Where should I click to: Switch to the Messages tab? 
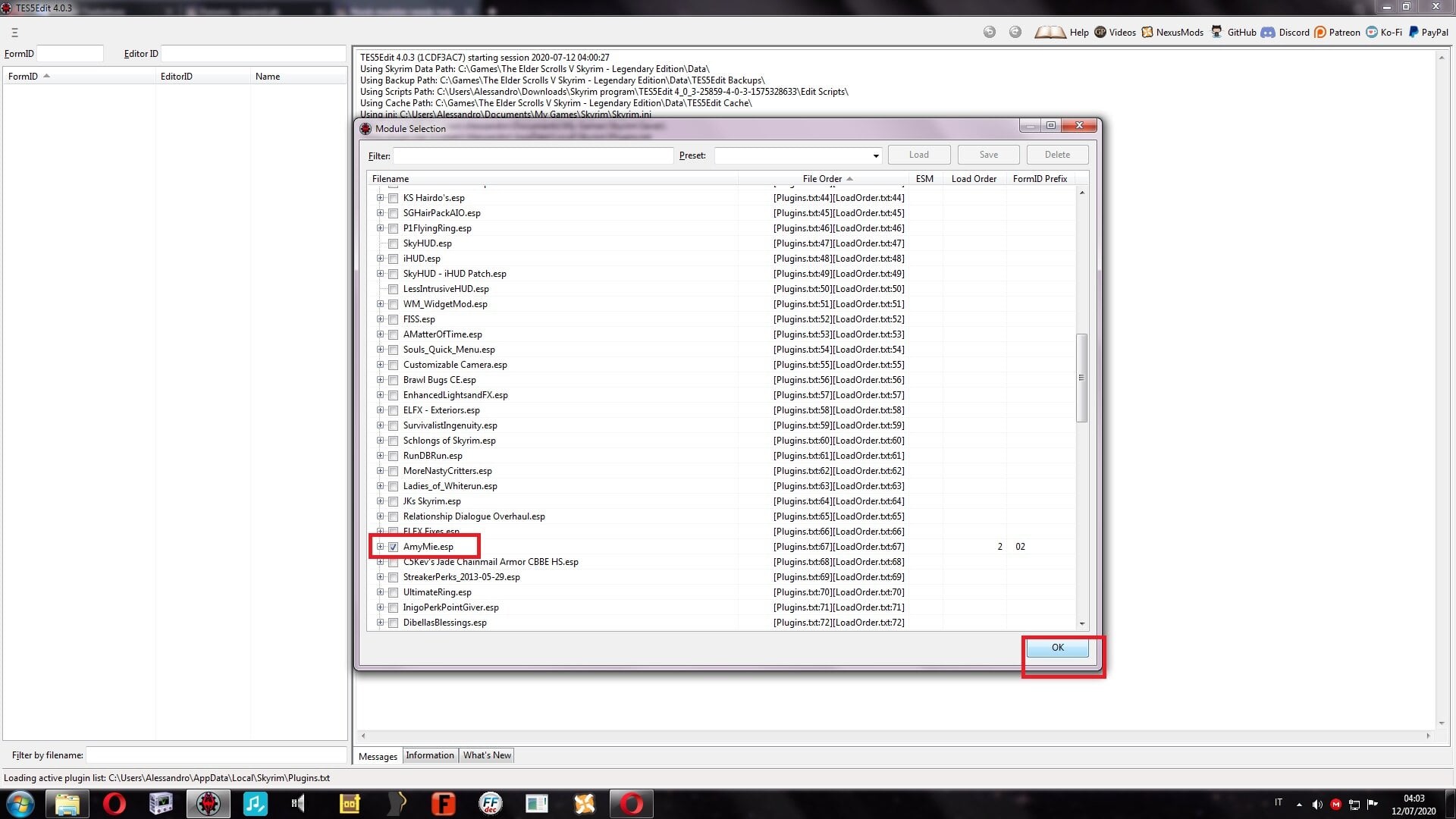click(378, 756)
